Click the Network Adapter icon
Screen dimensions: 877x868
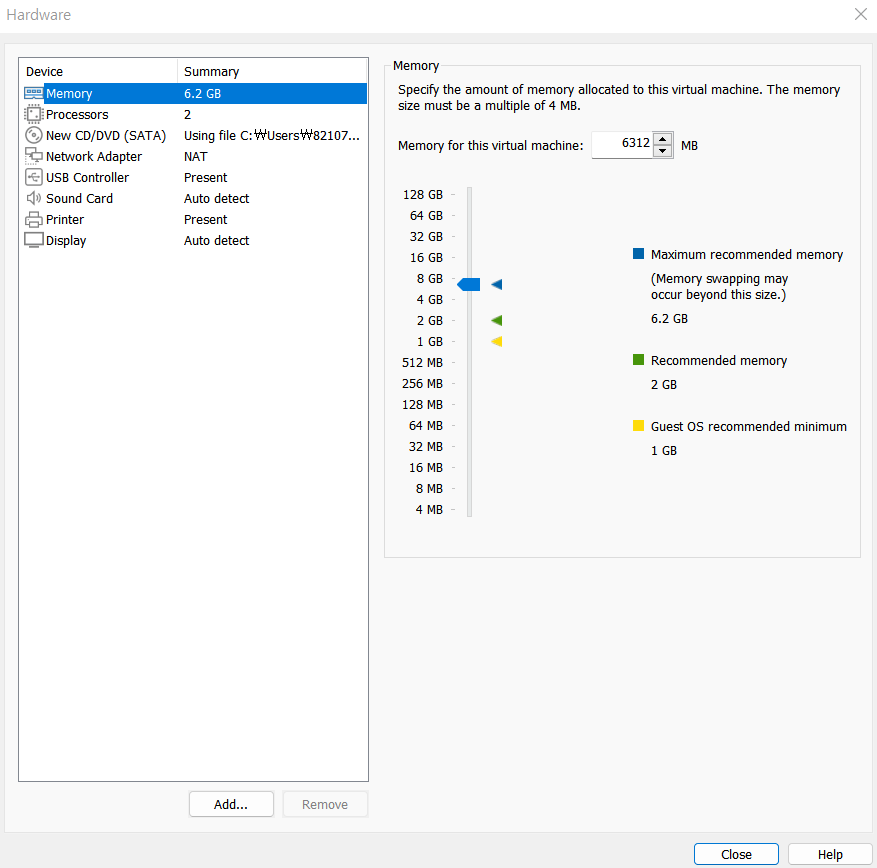coord(34,156)
